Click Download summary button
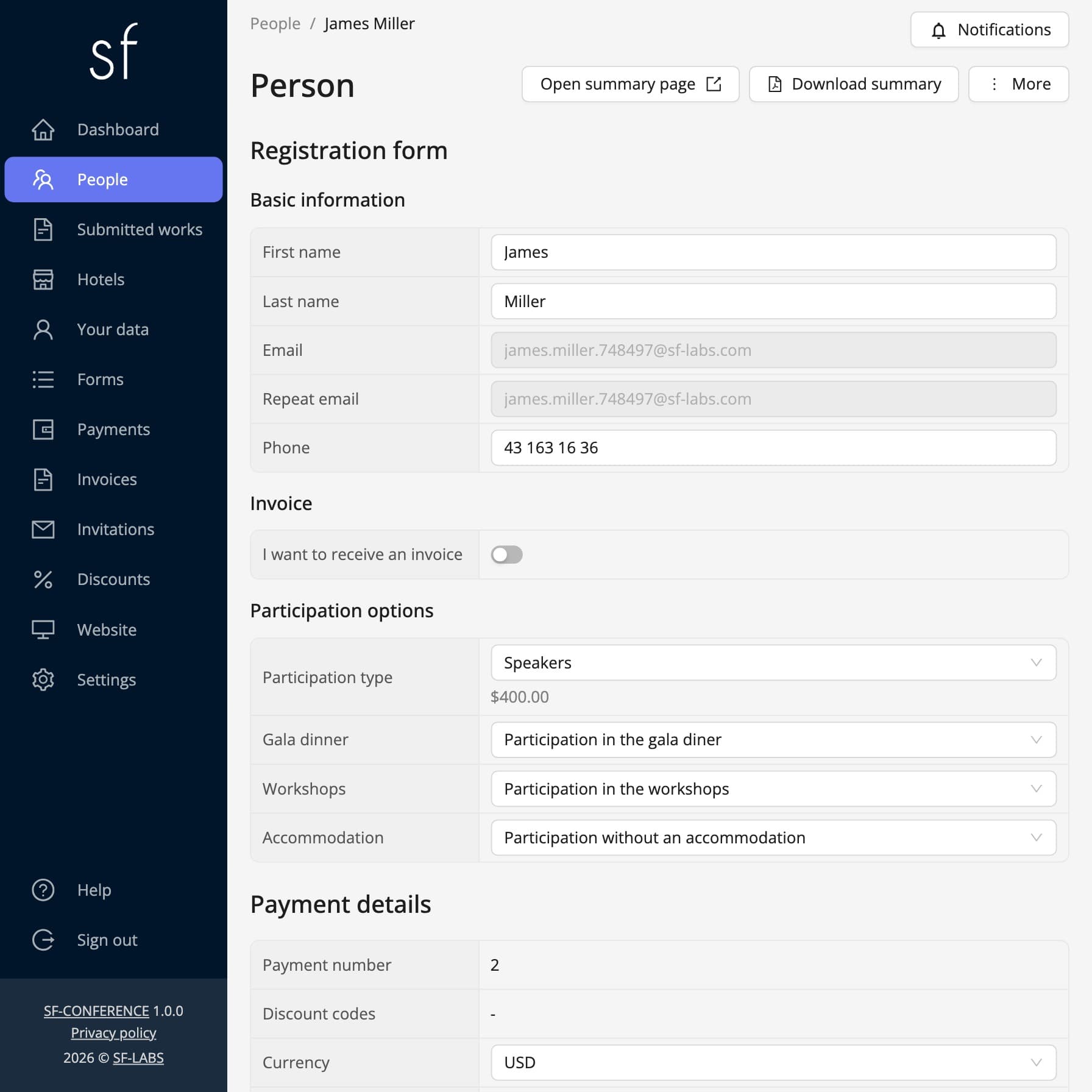 coord(854,84)
